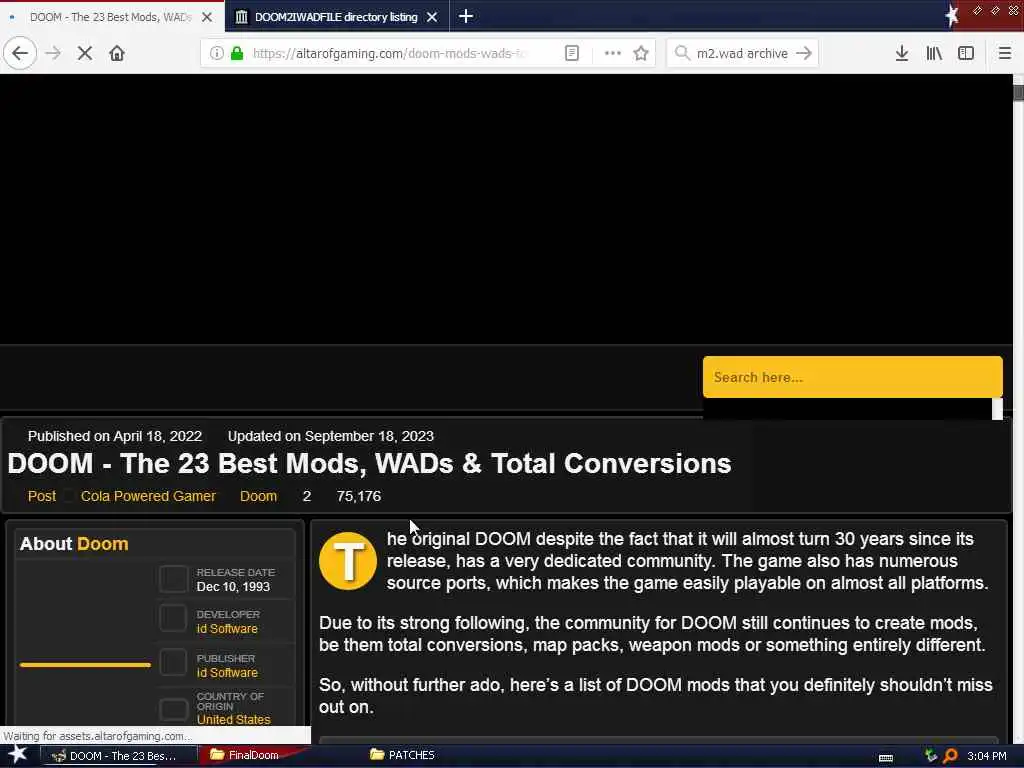Focus the yellow Search here field

pos(852,377)
